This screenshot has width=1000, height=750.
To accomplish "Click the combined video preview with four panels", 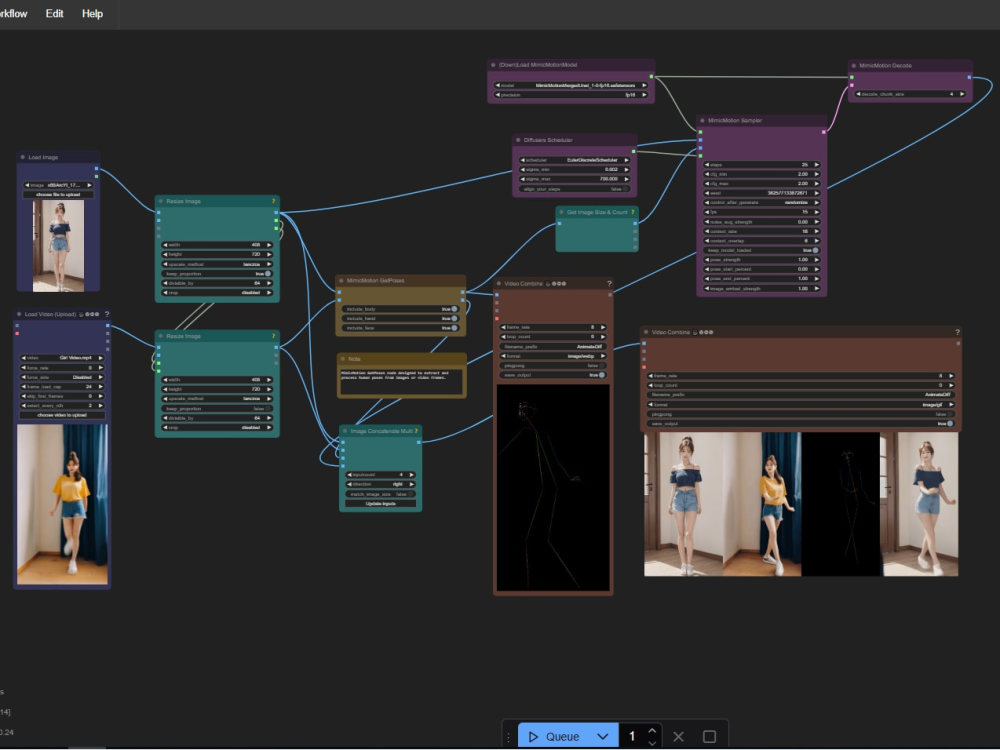I will [x=801, y=504].
